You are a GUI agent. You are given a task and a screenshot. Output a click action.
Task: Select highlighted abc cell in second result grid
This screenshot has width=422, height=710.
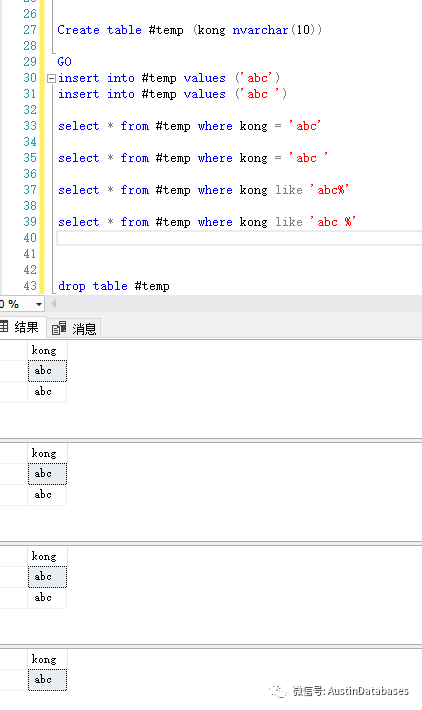pos(47,474)
